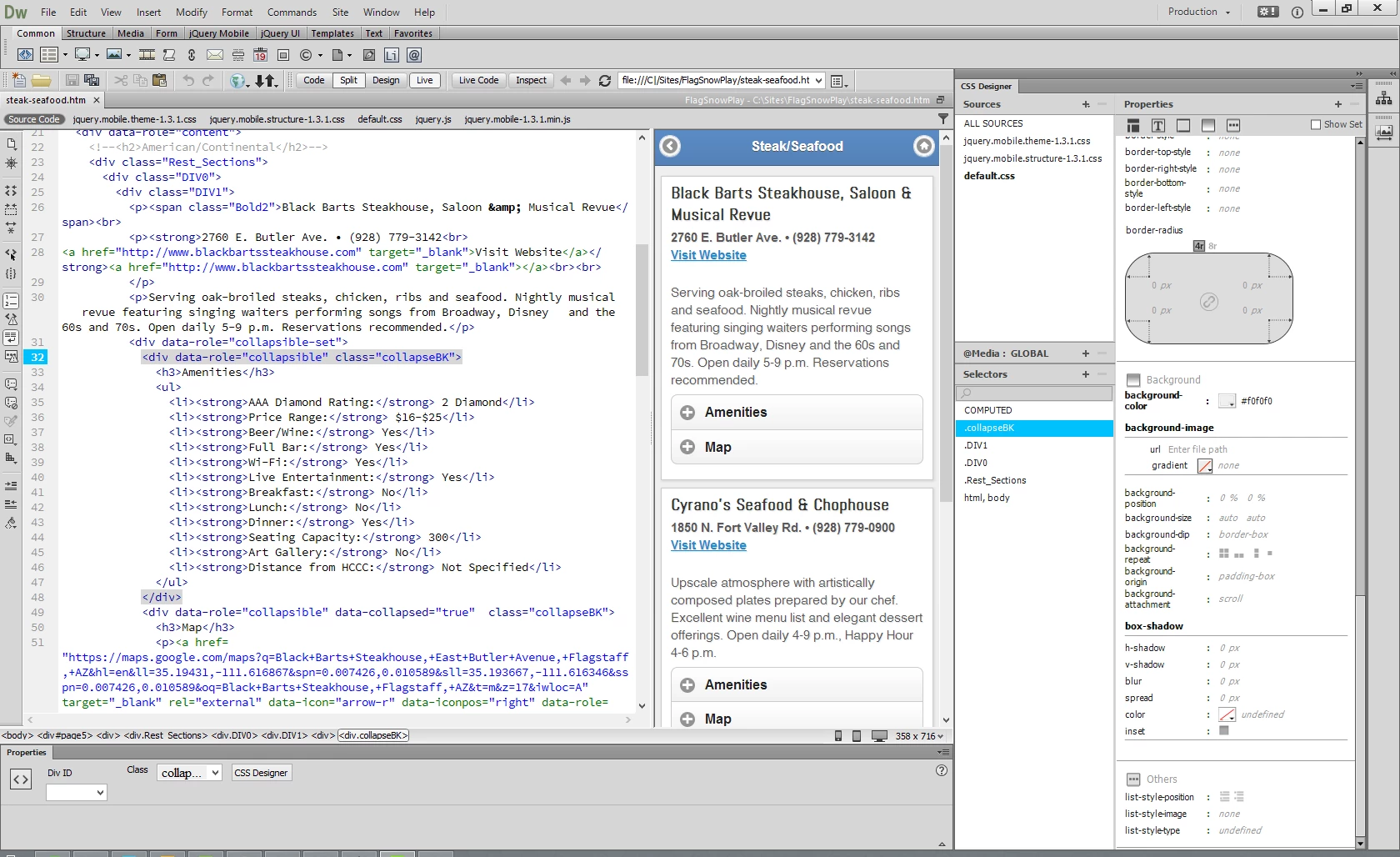Click the Source Code button
This screenshot has width=1400, height=857.
pos(34,119)
